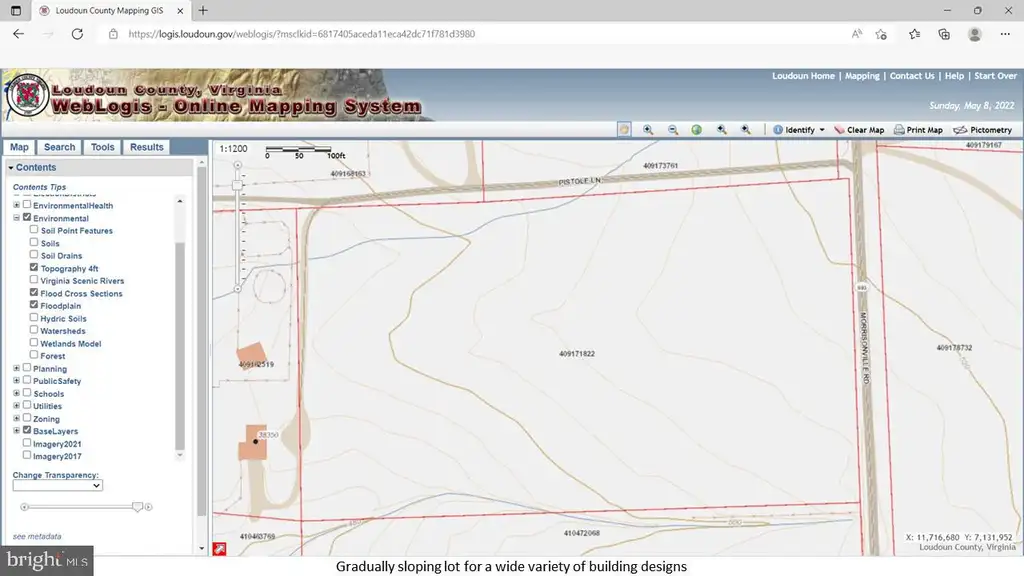Enable Virginia Scenic Rivers layer
Image resolution: width=1024 pixels, height=576 pixels.
pyautogui.click(x=34, y=280)
